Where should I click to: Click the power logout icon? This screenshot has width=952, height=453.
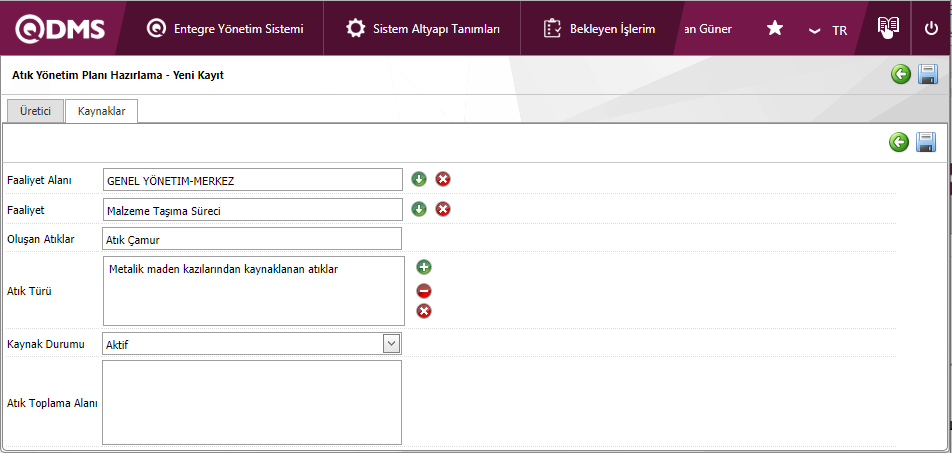pos(931,29)
